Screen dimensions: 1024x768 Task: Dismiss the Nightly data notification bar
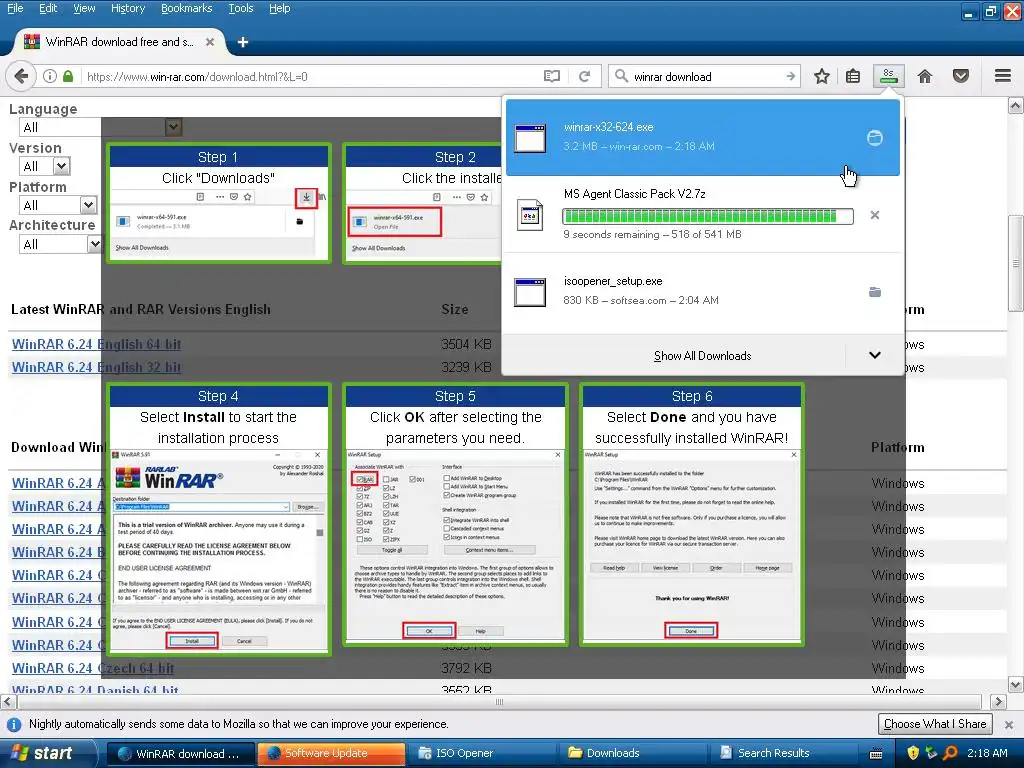pos(1008,724)
